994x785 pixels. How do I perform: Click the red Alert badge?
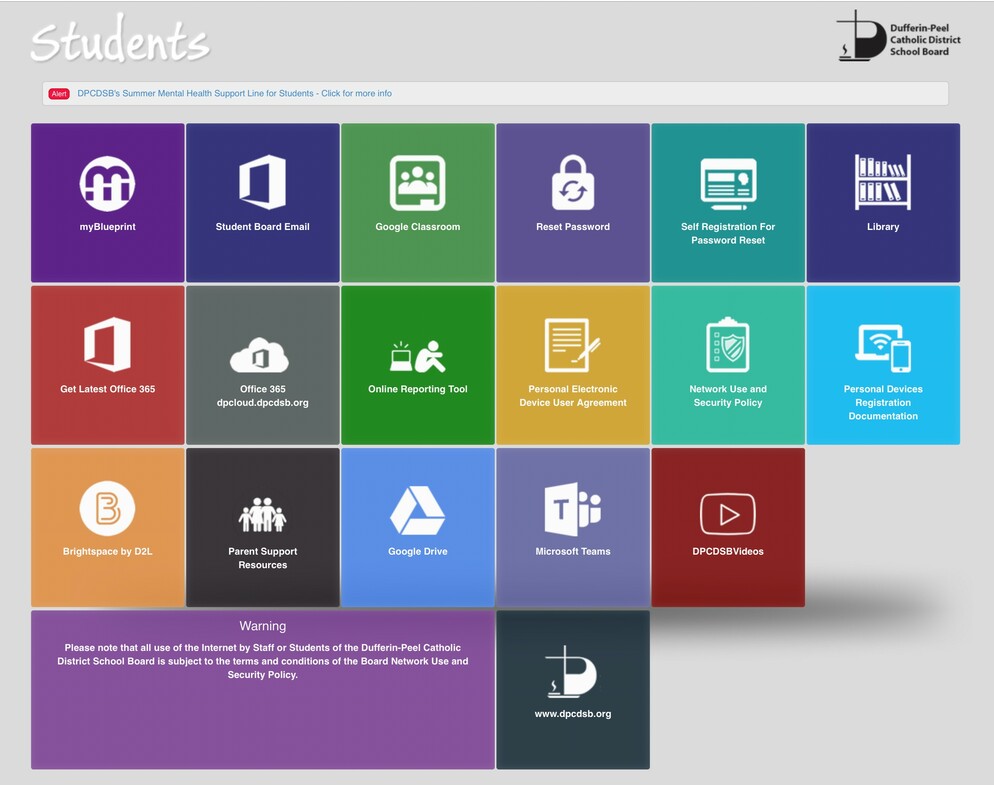click(59, 94)
